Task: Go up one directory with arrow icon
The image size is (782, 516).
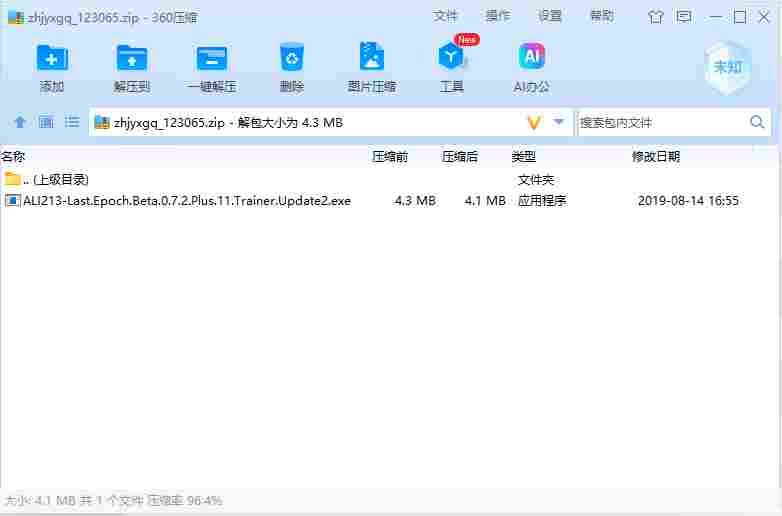Action: click(20, 122)
